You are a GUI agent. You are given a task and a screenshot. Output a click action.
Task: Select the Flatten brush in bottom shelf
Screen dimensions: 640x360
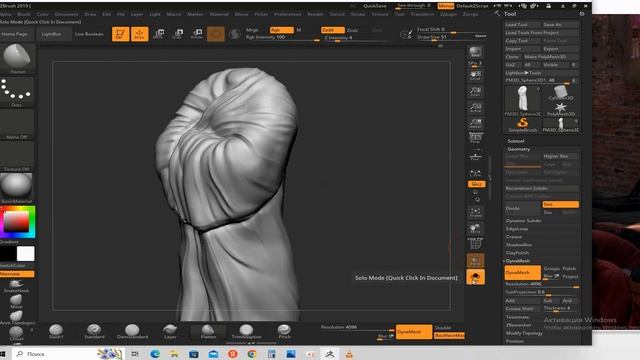click(208, 331)
